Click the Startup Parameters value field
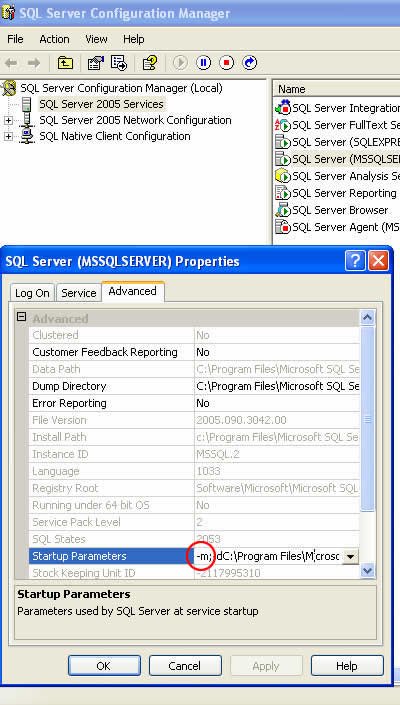 click(x=268, y=557)
